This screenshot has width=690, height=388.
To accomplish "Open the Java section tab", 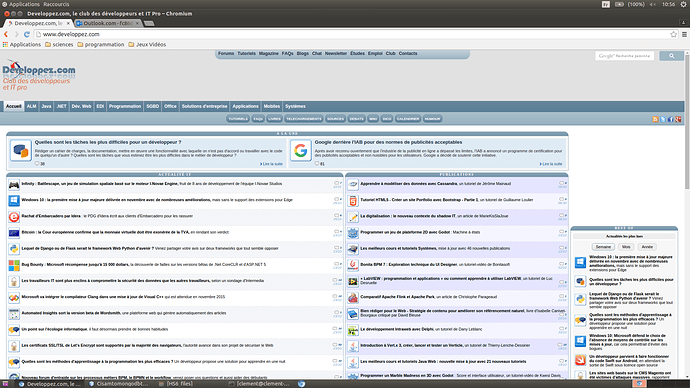I will point(46,106).
